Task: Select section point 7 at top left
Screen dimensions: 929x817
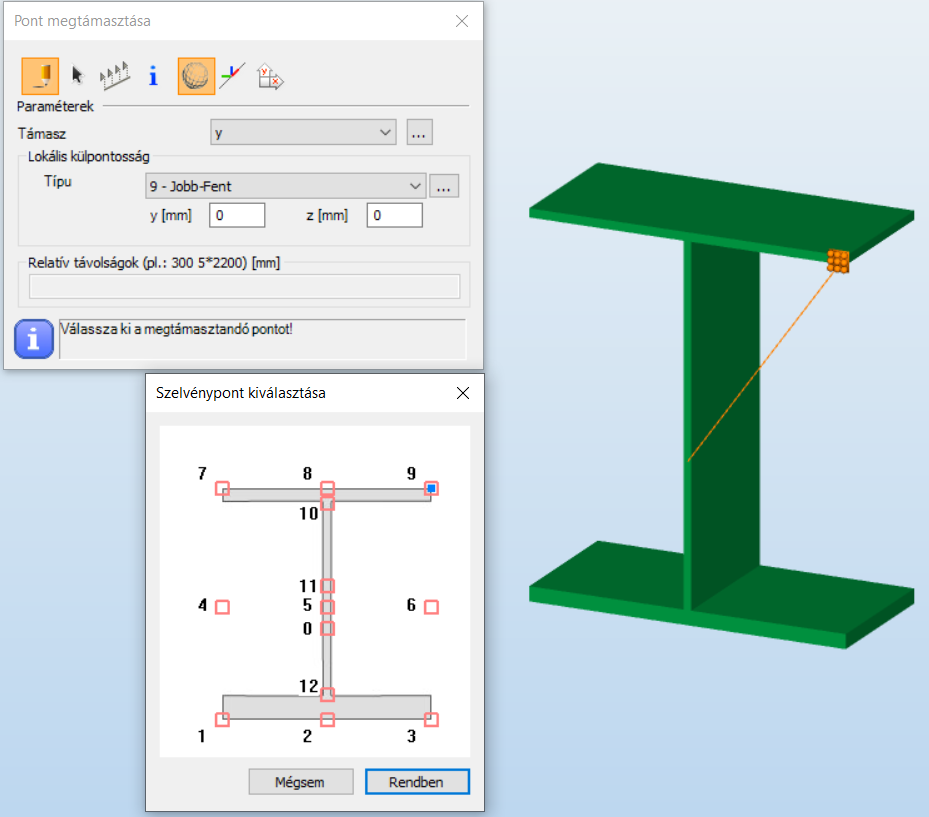Action: pos(222,488)
